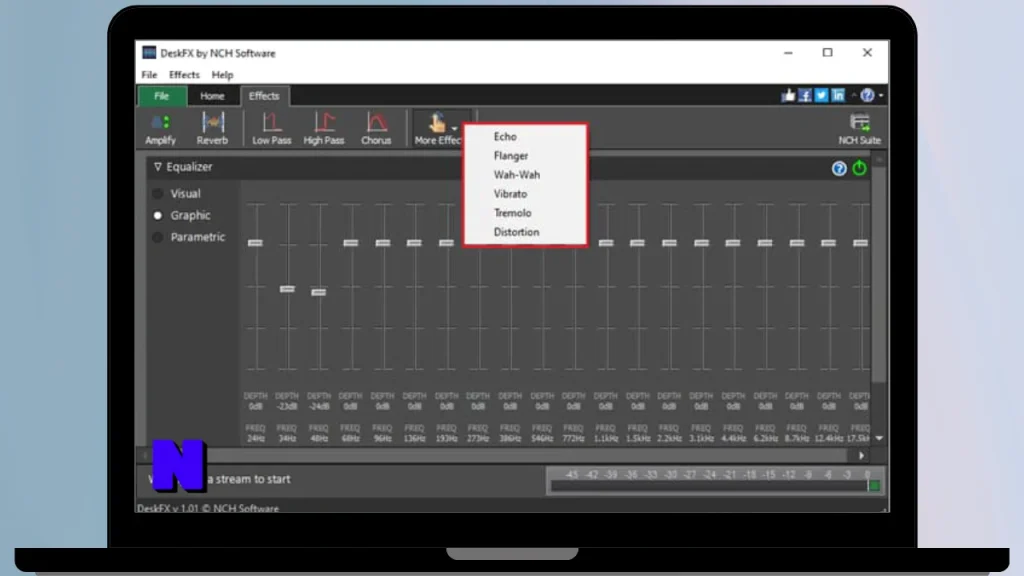Screen dimensions: 1024x576
Task: Click the DeskFX window title icon
Action: tap(149, 52)
